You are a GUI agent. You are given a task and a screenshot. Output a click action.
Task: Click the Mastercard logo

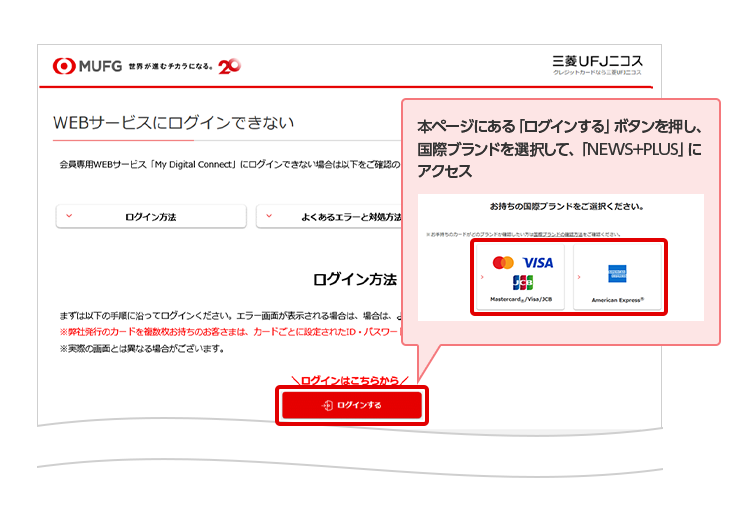pos(503,262)
